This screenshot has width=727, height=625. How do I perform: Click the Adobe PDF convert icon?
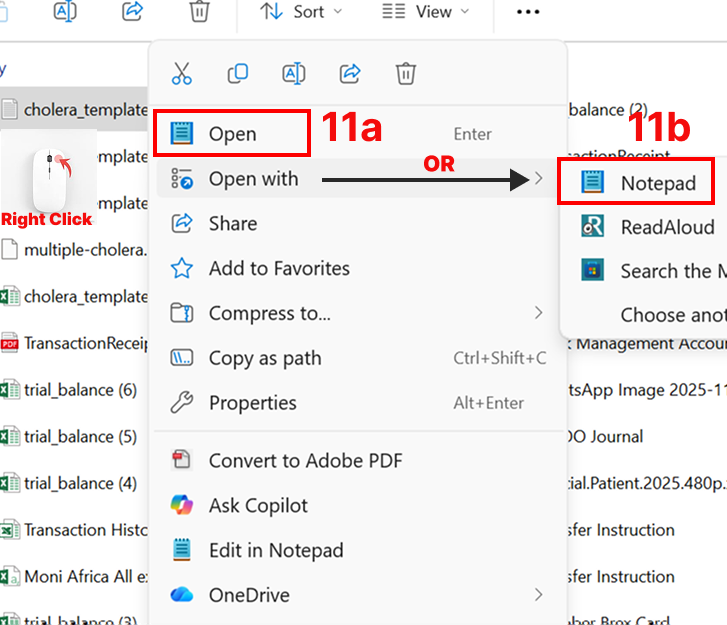181,459
